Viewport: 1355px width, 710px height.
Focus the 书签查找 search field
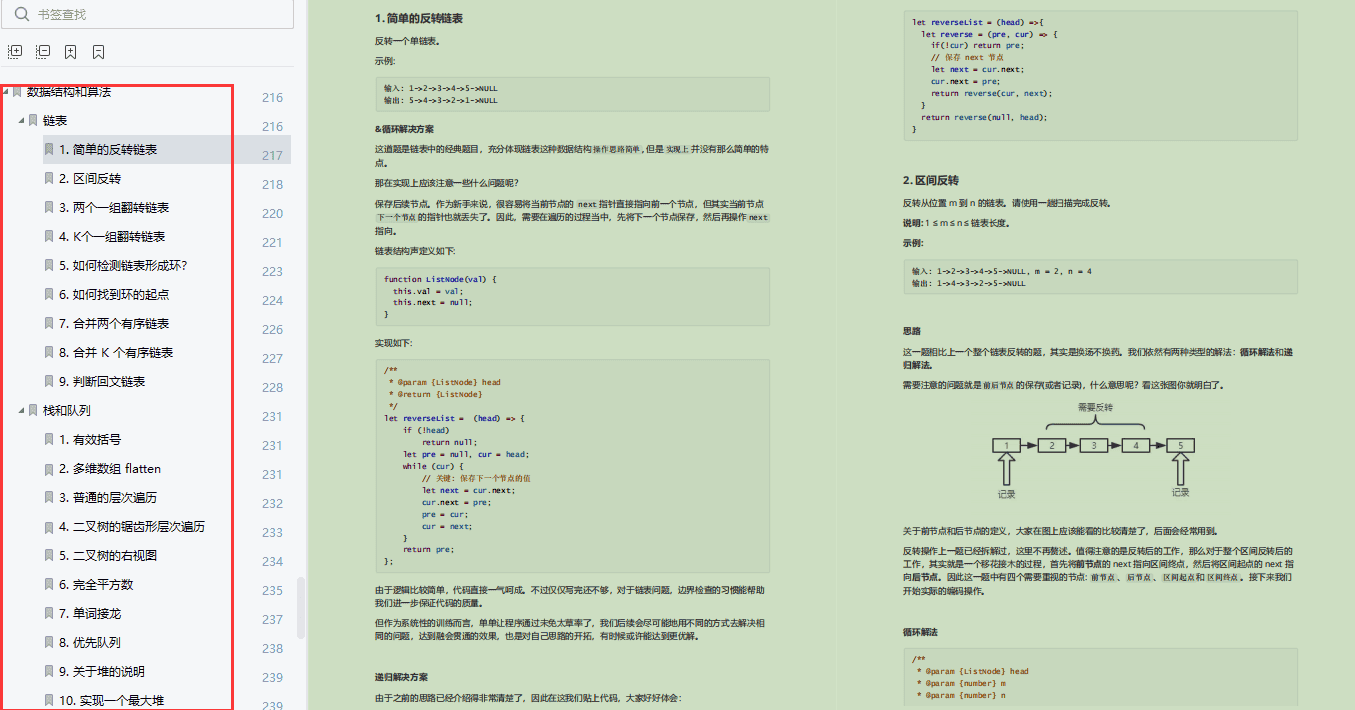[x=147, y=14]
